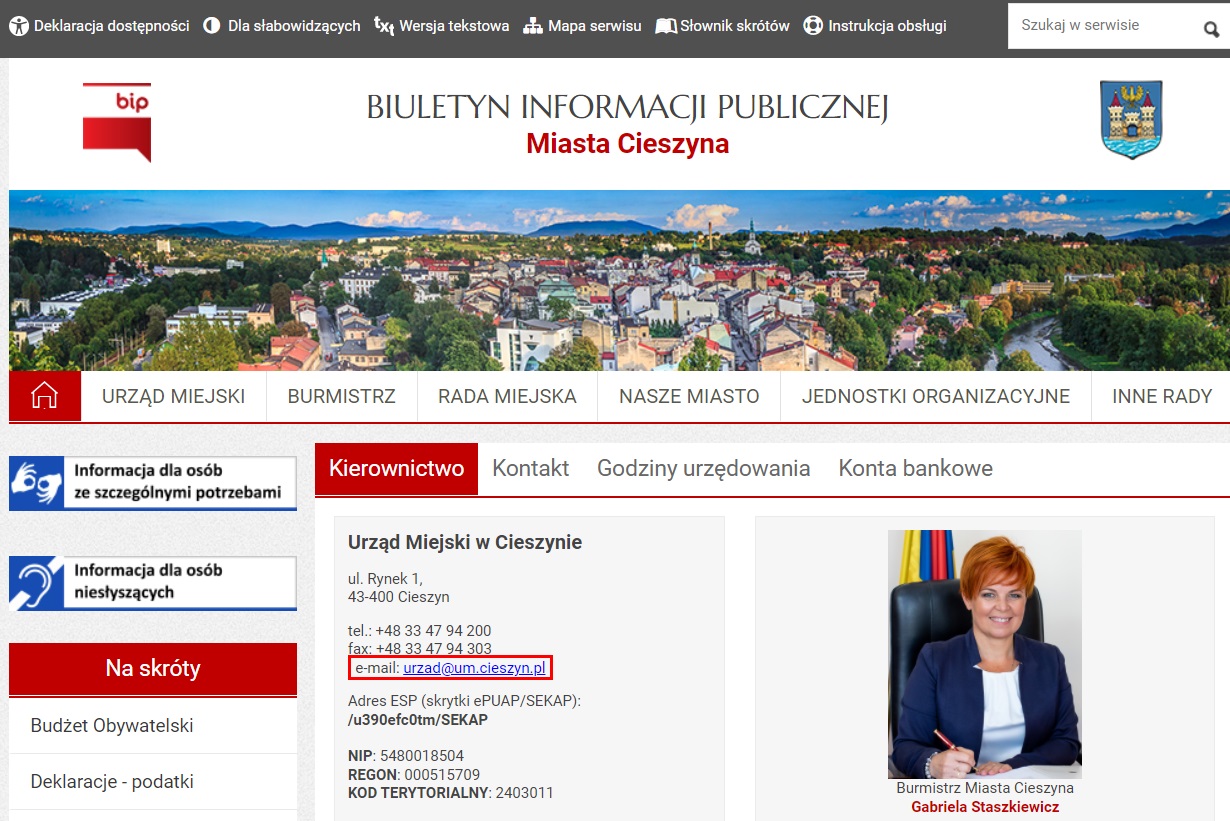
Task: Switch to the text version icon
Action: (383, 26)
